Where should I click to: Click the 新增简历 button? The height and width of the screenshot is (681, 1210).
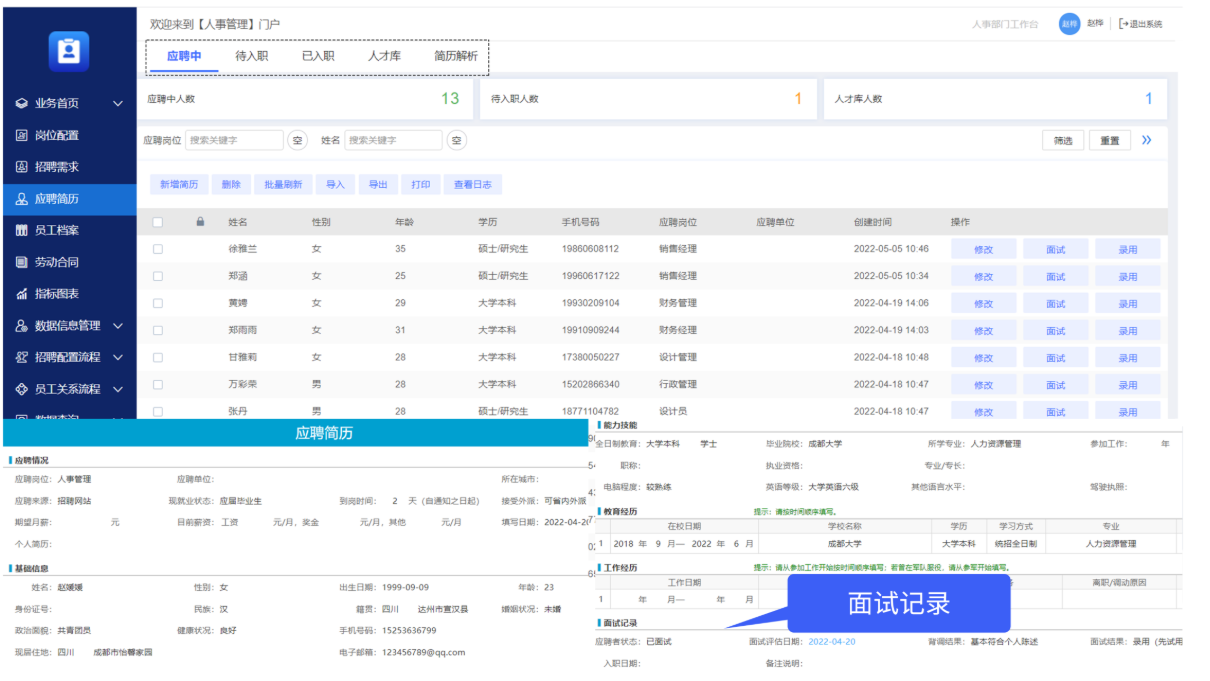coord(180,185)
